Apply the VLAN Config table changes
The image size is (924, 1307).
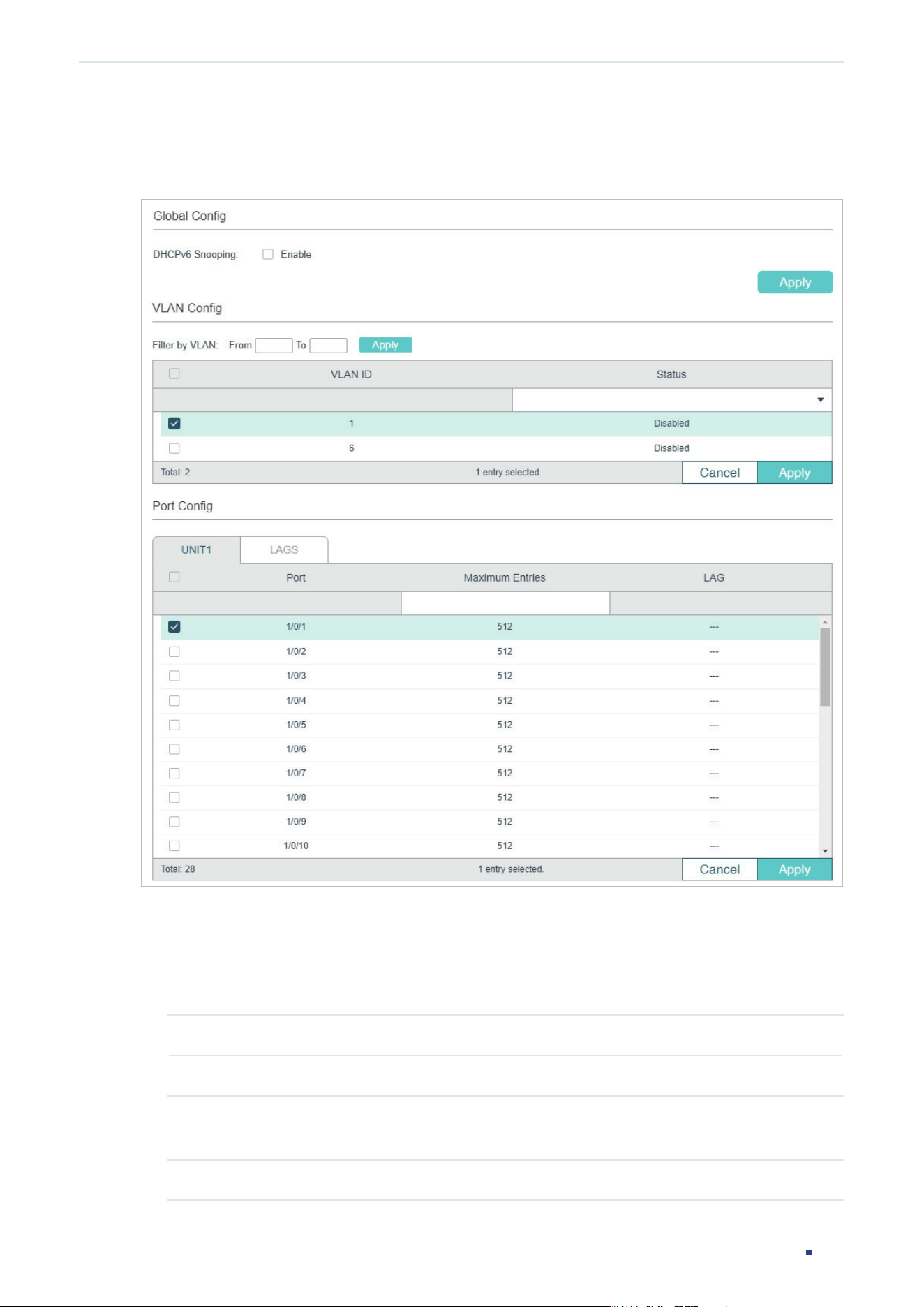[x=794, y=473]
